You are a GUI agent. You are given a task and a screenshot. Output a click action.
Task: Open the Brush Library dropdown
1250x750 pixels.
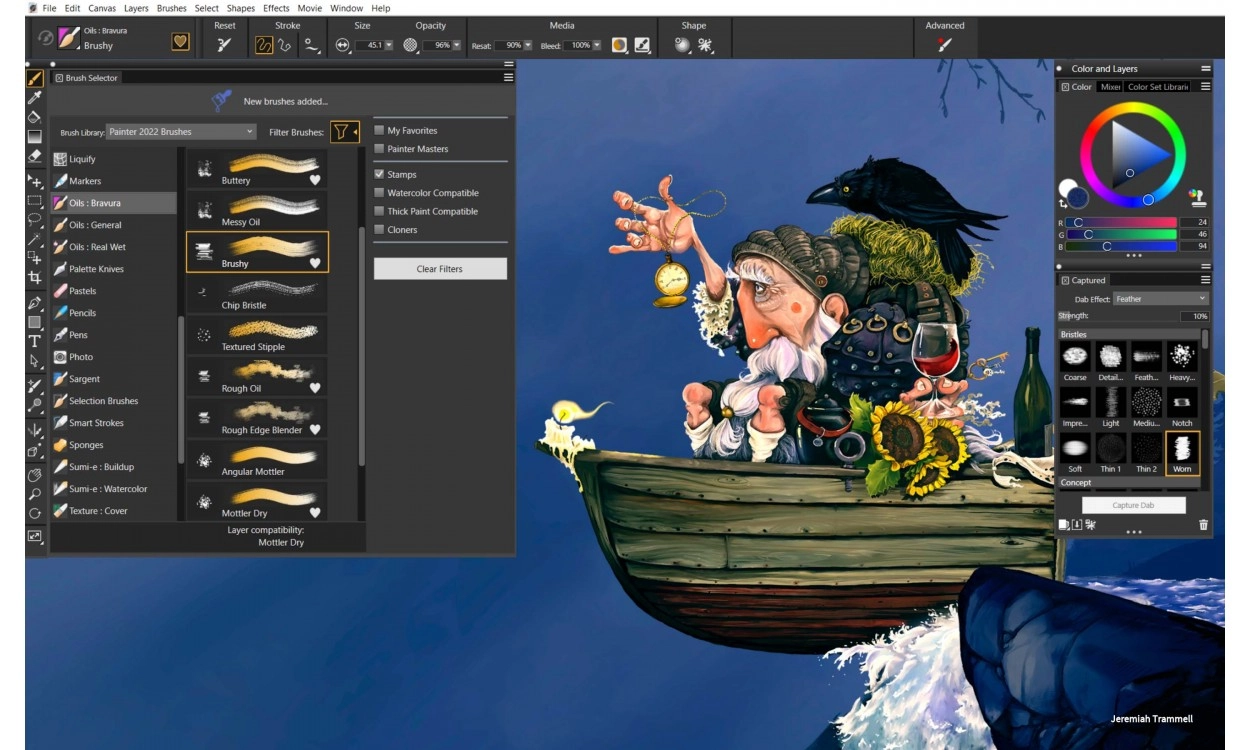(181, 131)
